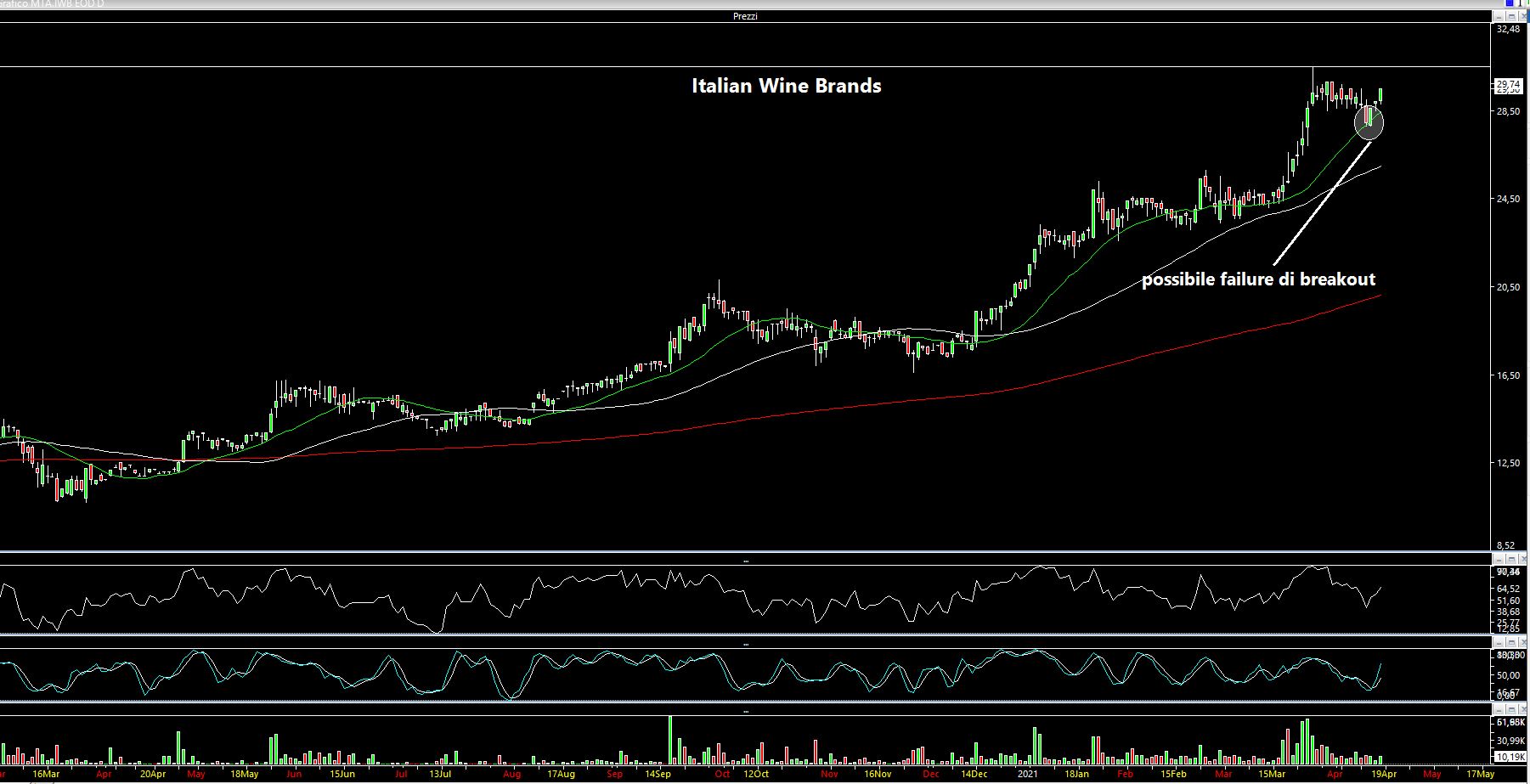1530x784 pixels.
Task: Minimize the Prezzi price panel
Action: [1499, 16]
